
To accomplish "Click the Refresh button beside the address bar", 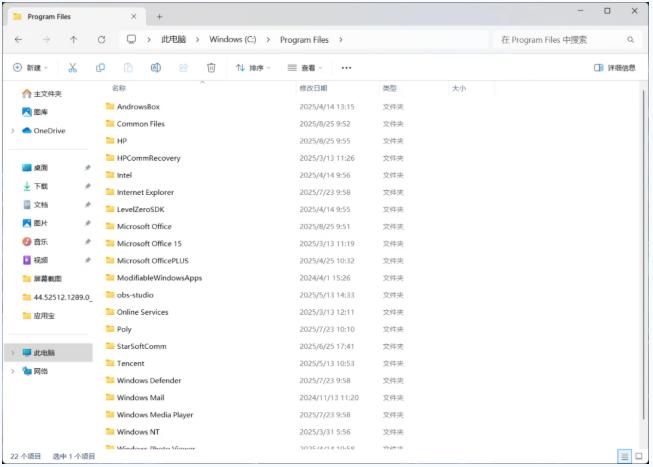I will point(101,39).
